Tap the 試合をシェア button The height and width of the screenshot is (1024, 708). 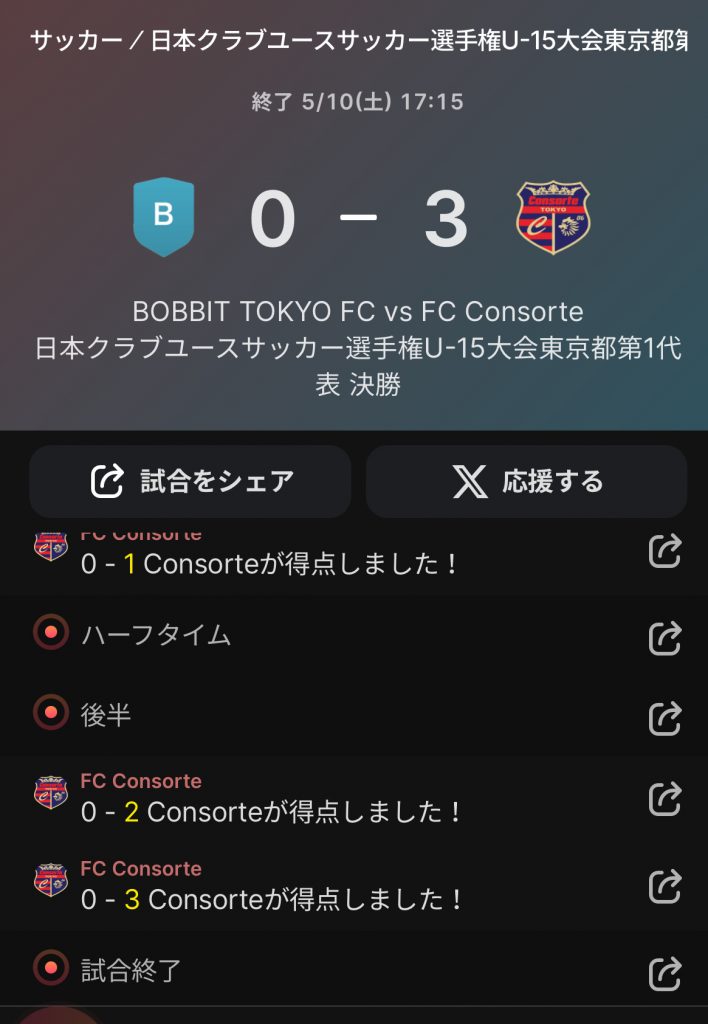(190, 481)
